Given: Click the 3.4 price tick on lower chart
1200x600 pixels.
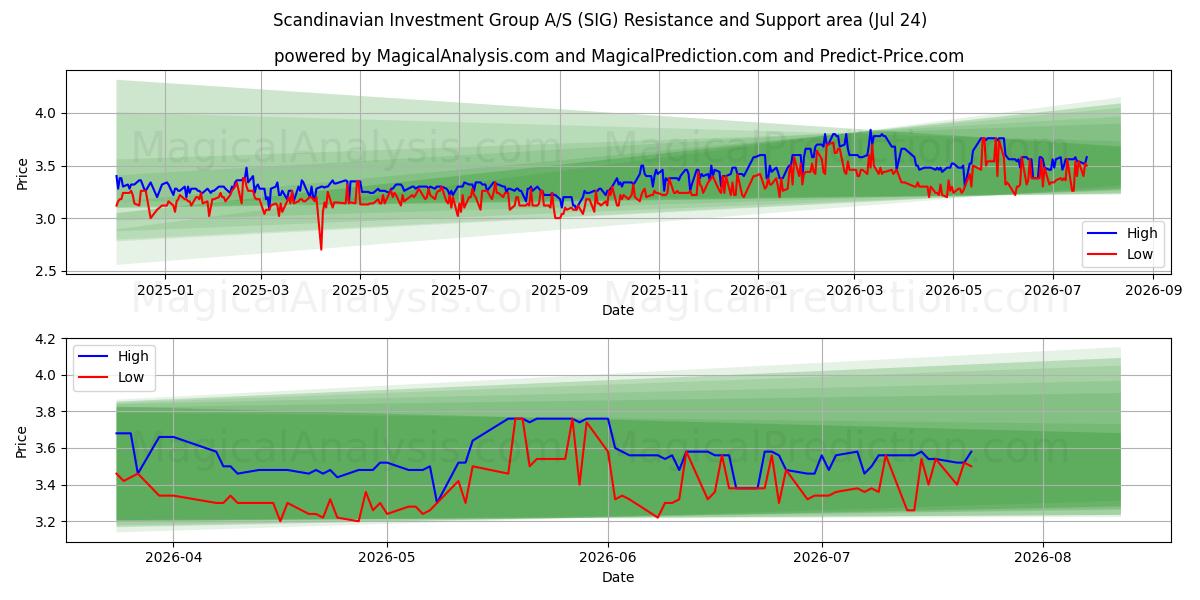Looking at the screenshot, I should (x=48, y=486).
